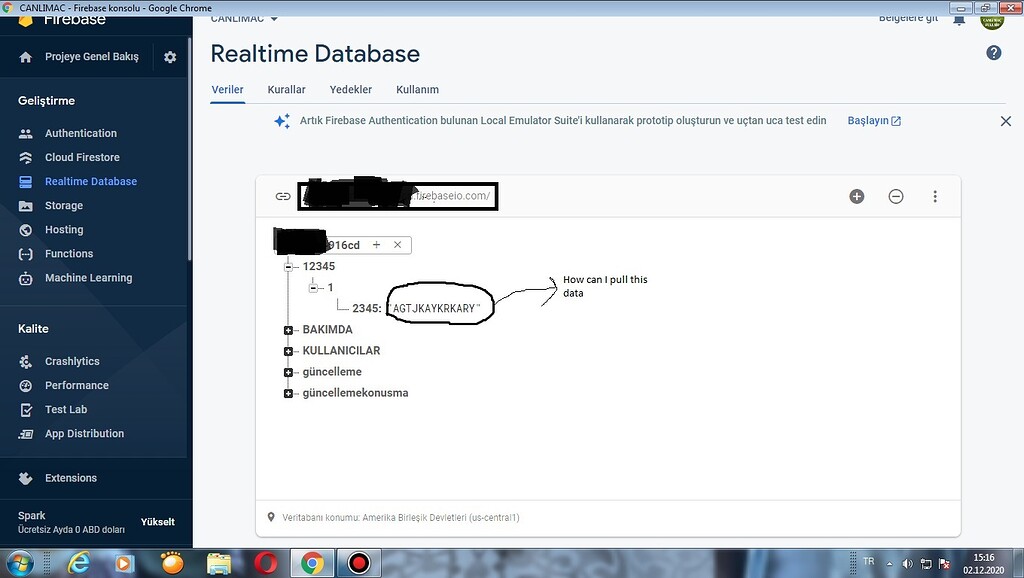Click the Crashlytics icon

click(25, 361)
